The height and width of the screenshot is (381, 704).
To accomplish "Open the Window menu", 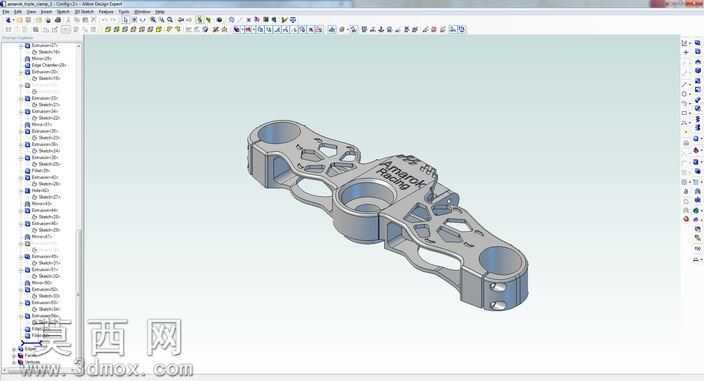I will 142,12.
